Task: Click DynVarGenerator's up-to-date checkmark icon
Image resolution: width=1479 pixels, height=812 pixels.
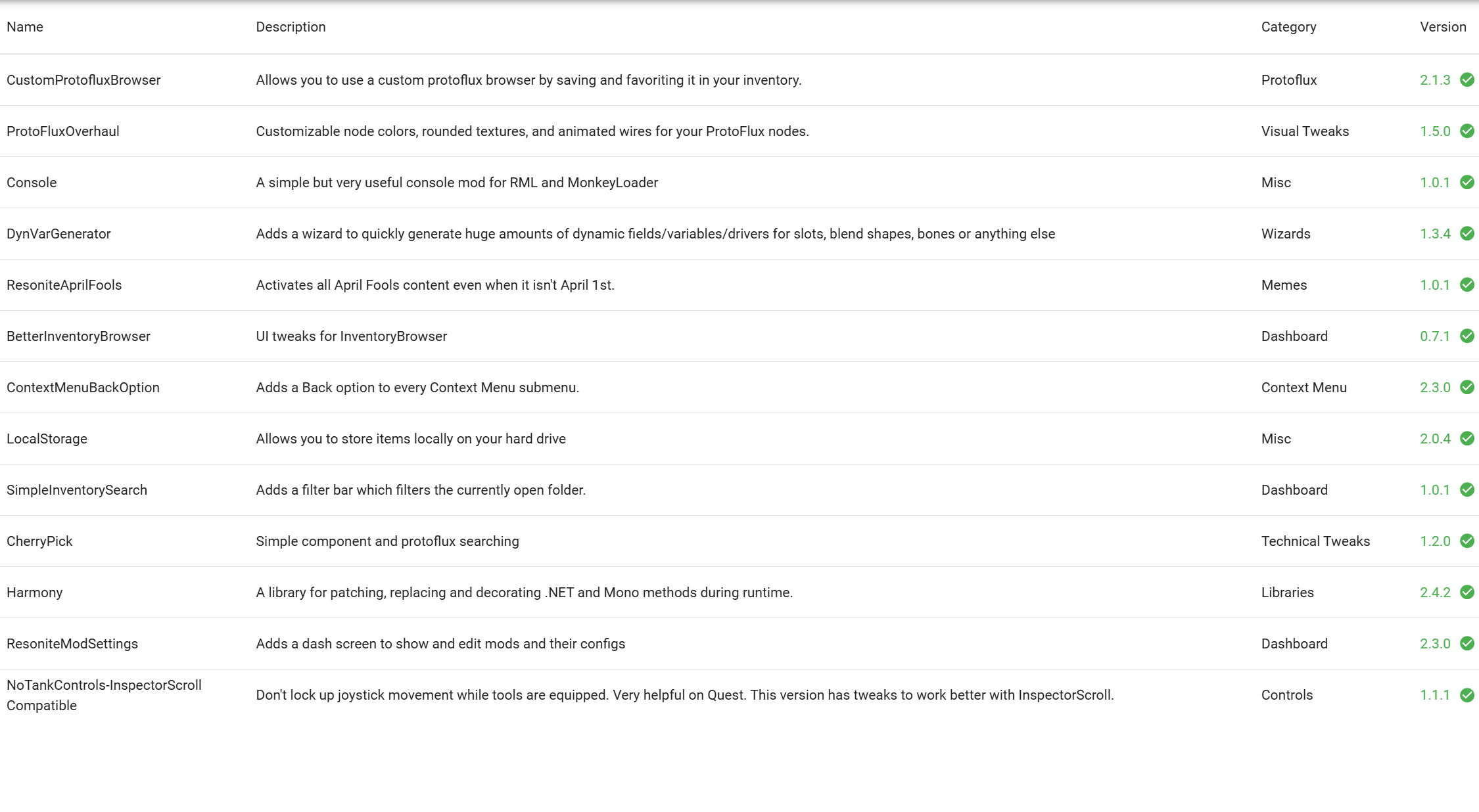Action: coord(1467,233)
